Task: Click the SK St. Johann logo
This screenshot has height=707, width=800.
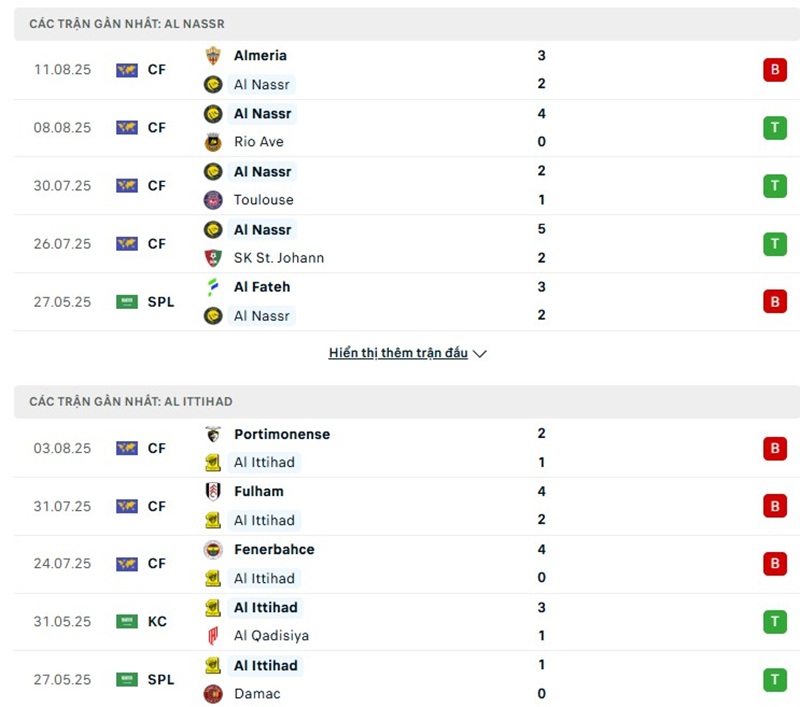Action: [x=213, y=258]
